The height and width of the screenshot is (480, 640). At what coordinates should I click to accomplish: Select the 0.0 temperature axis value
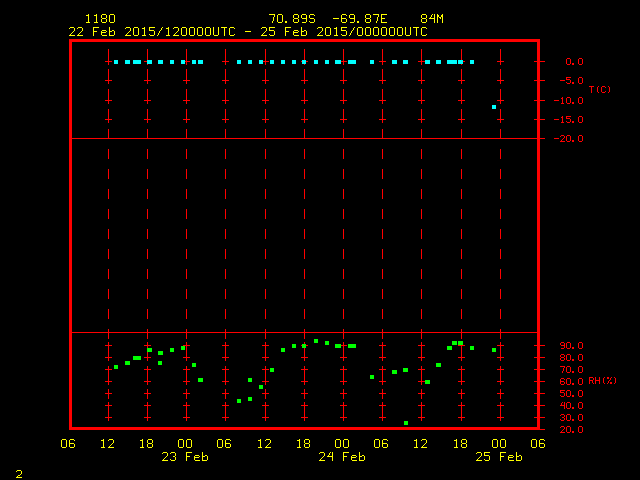coord(574,61)
